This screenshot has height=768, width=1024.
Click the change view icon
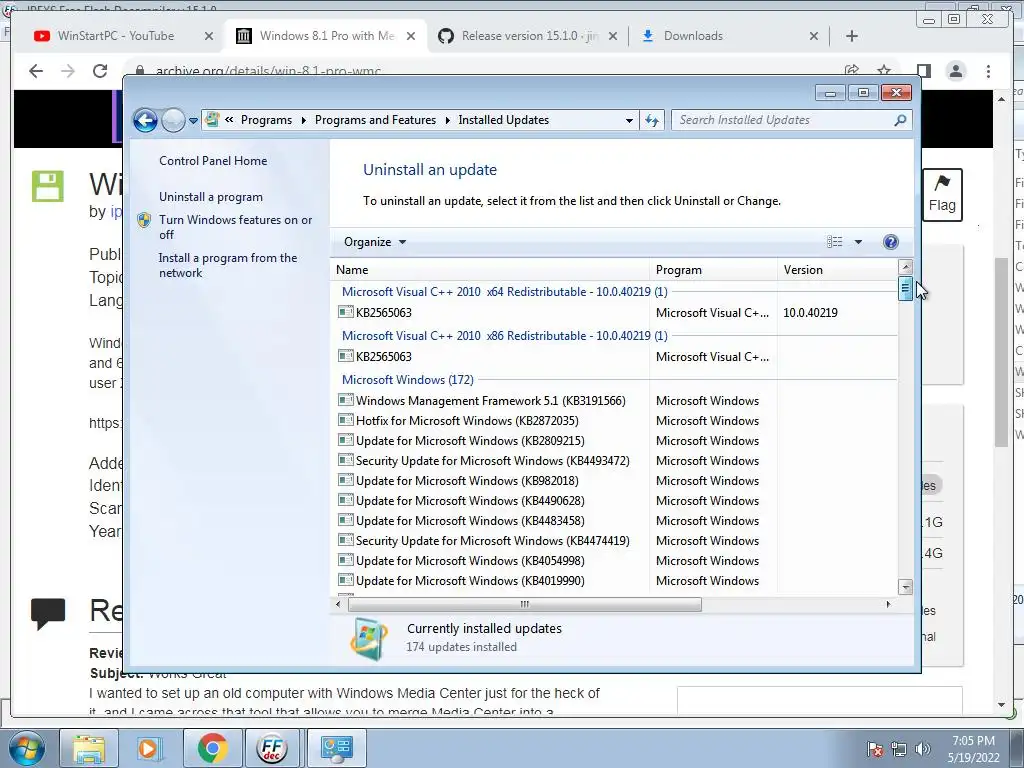(835, 242)
